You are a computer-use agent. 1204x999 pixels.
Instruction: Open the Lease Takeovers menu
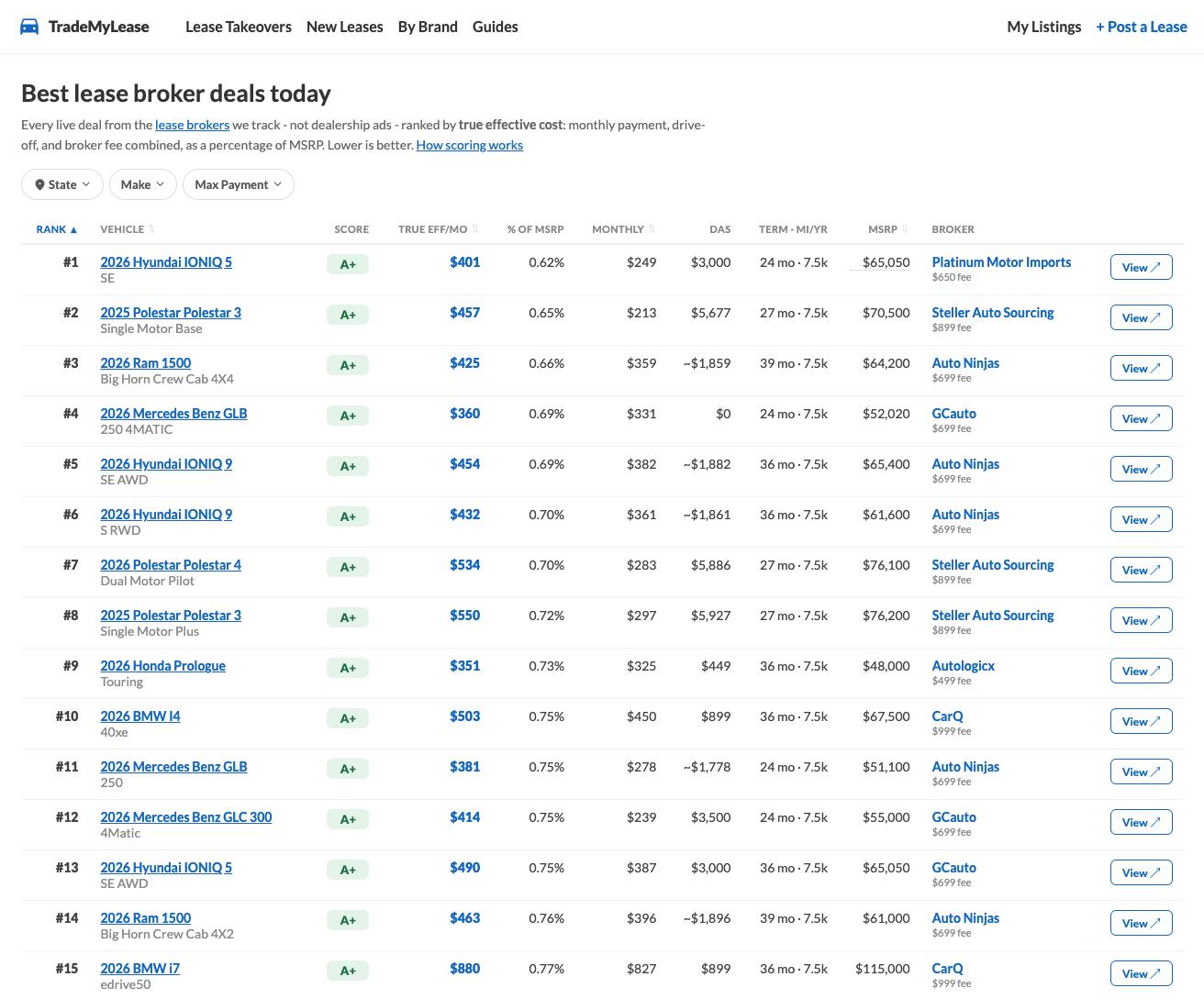point(239,27)
